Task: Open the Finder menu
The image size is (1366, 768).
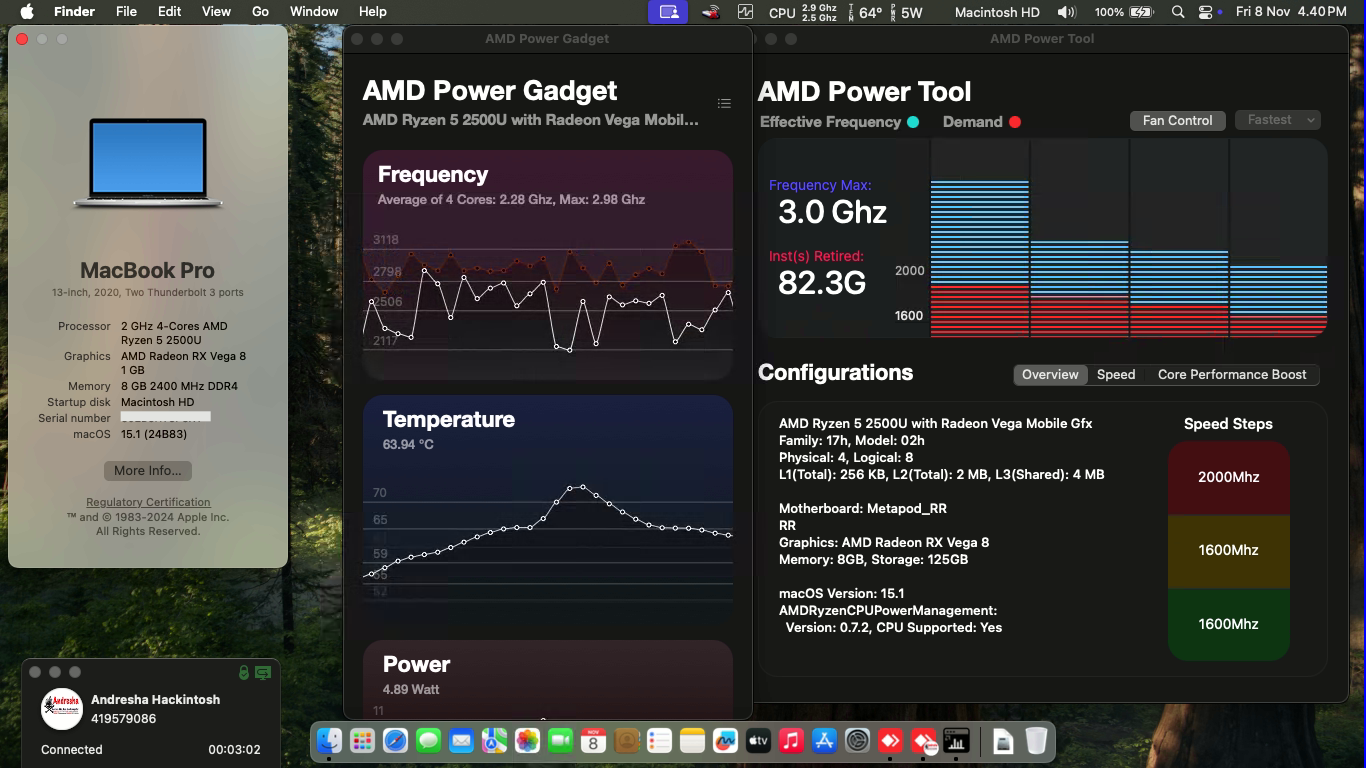Action: pos(74,12)
